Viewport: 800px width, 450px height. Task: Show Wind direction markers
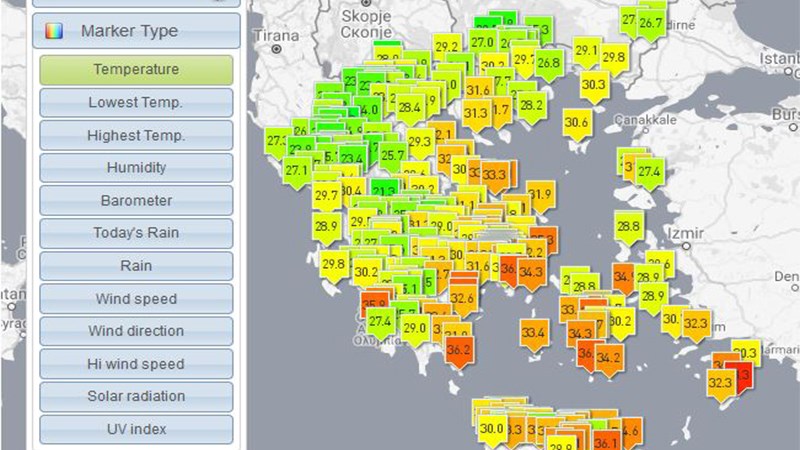[136, 331]
